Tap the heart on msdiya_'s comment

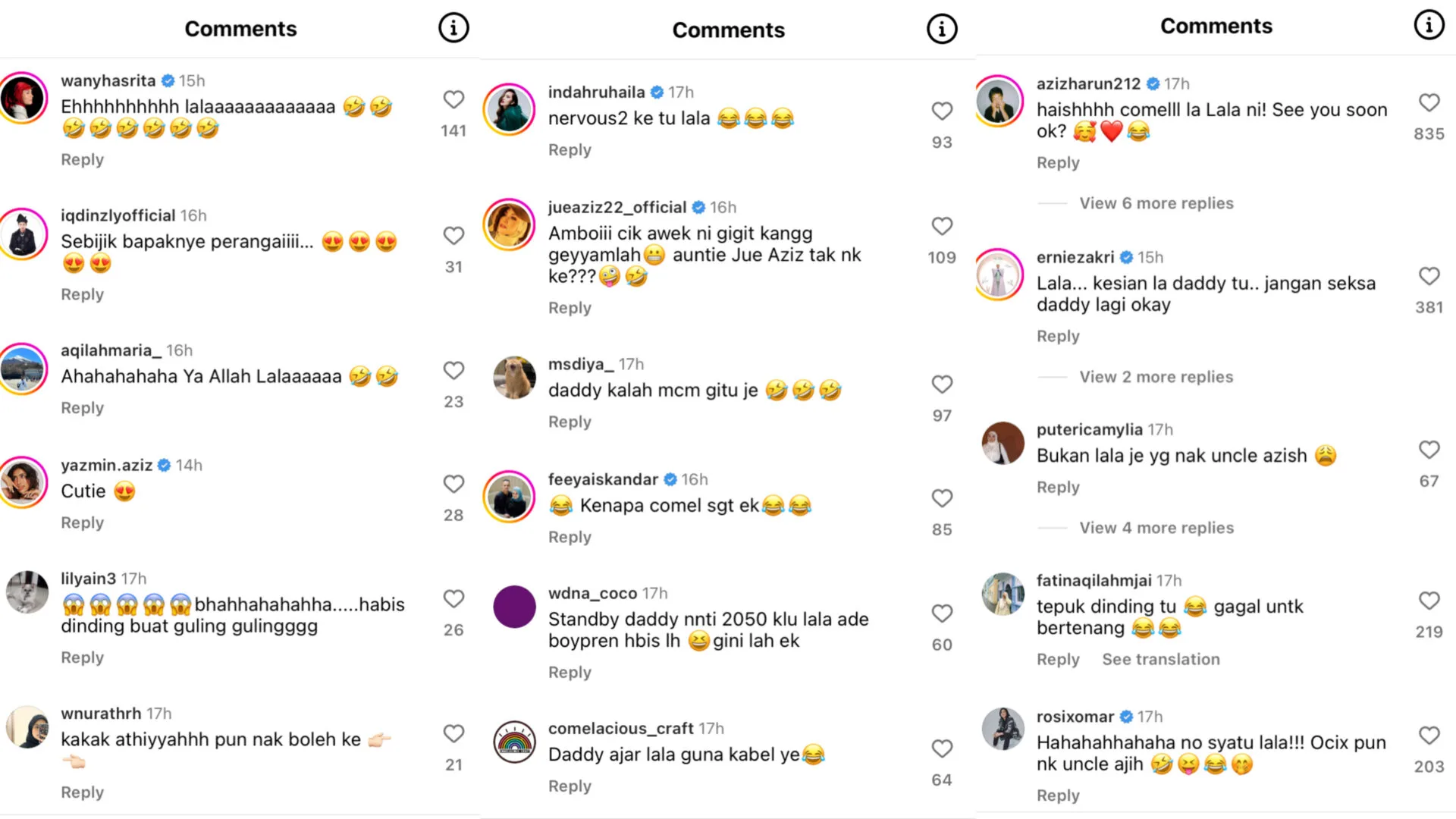pyautogui.click(x=942, y=384)
